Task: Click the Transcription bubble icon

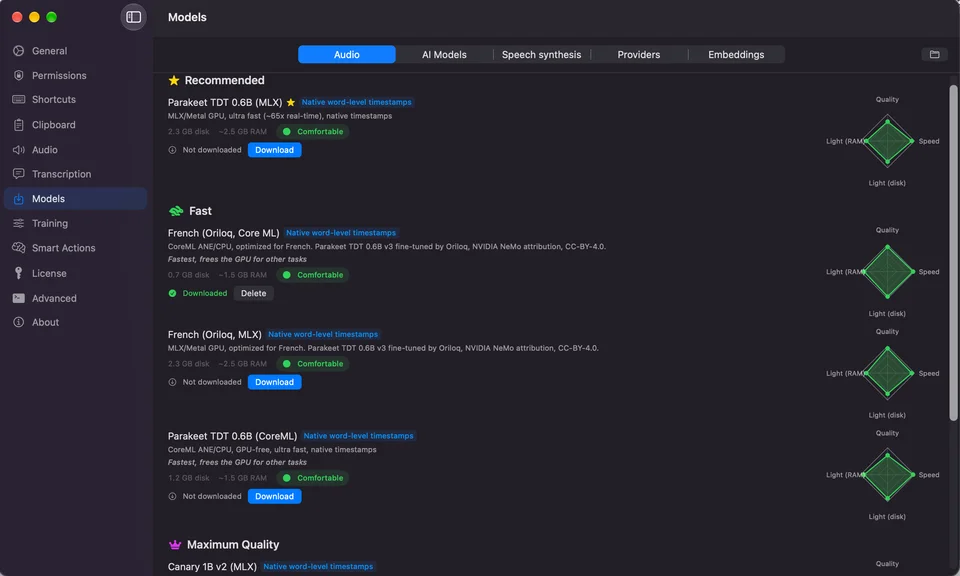Action: [x=18, y=174]
